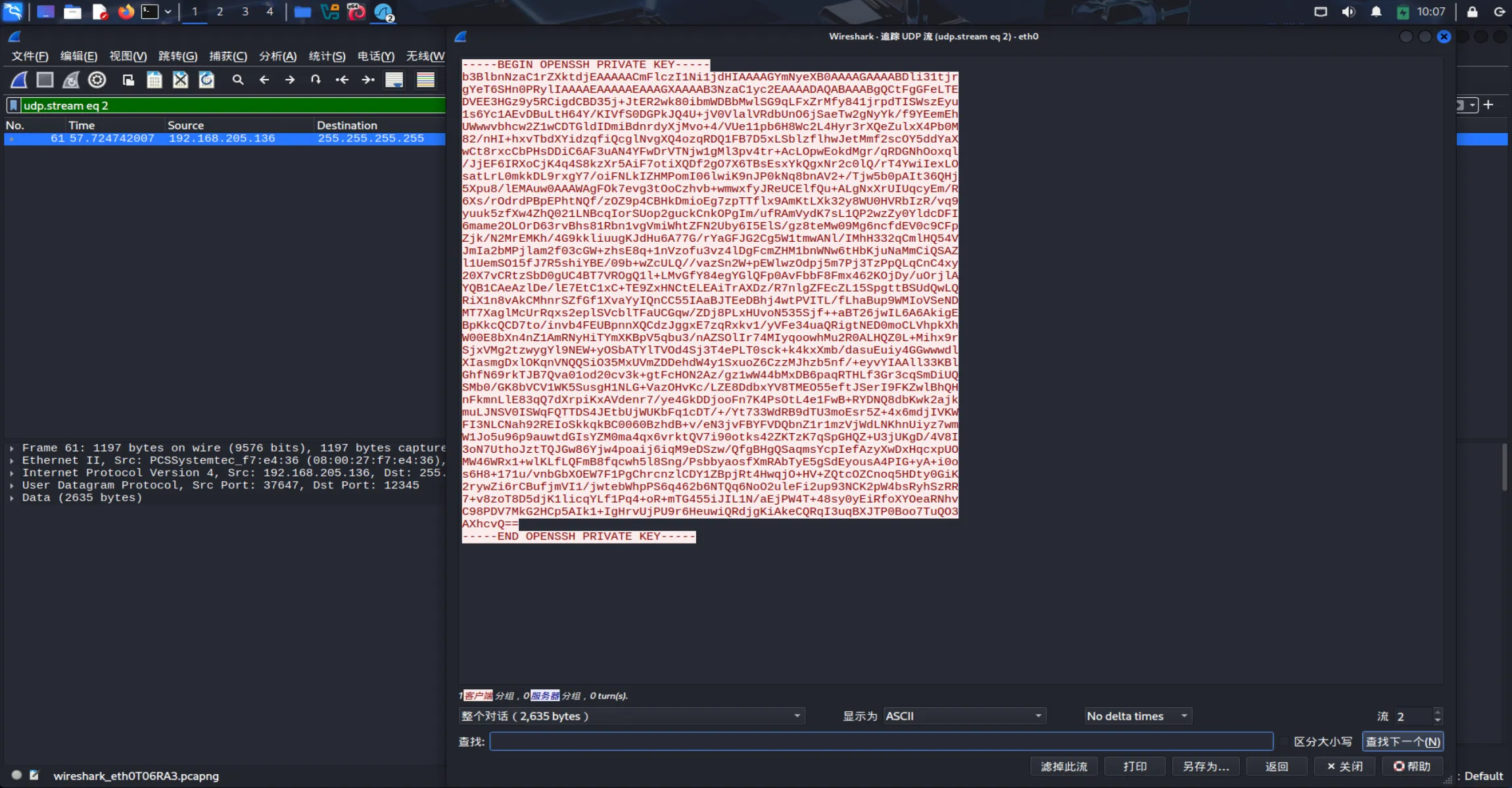Click the close capture file icon
Image resolution: width=1512 pixels, height=788 pixels.
click(180, 80)
